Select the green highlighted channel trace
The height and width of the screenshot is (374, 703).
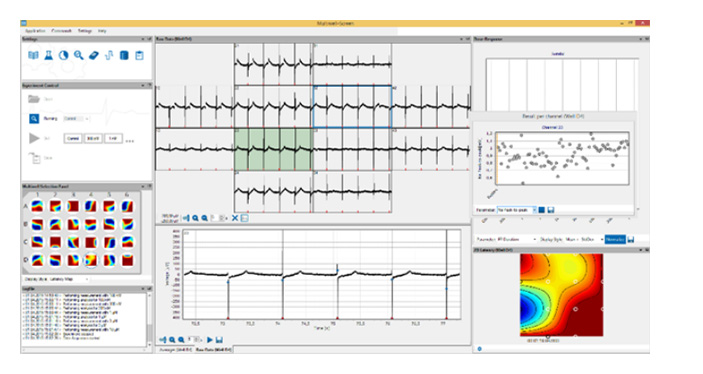273,149
